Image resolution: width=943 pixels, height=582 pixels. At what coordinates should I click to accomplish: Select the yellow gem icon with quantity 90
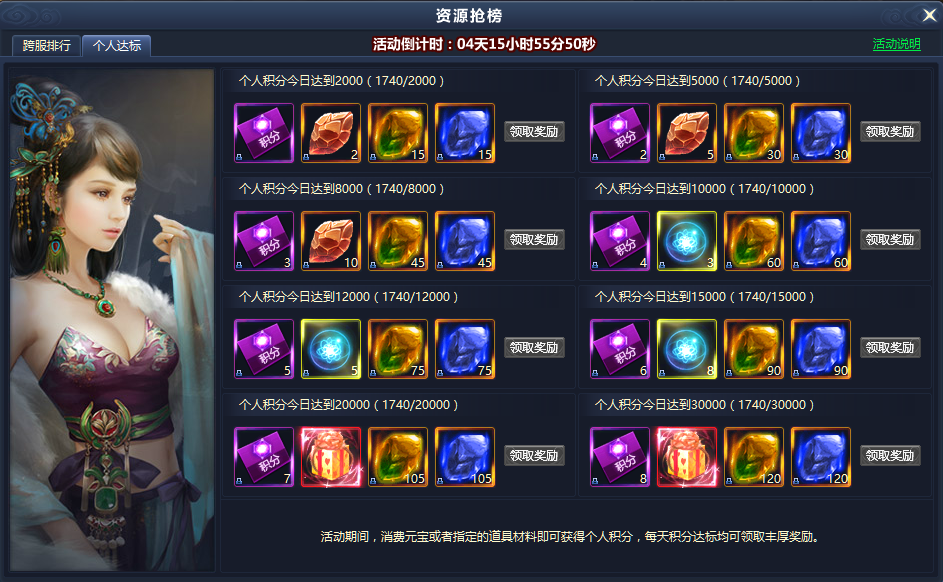click(x=754, y=349)
